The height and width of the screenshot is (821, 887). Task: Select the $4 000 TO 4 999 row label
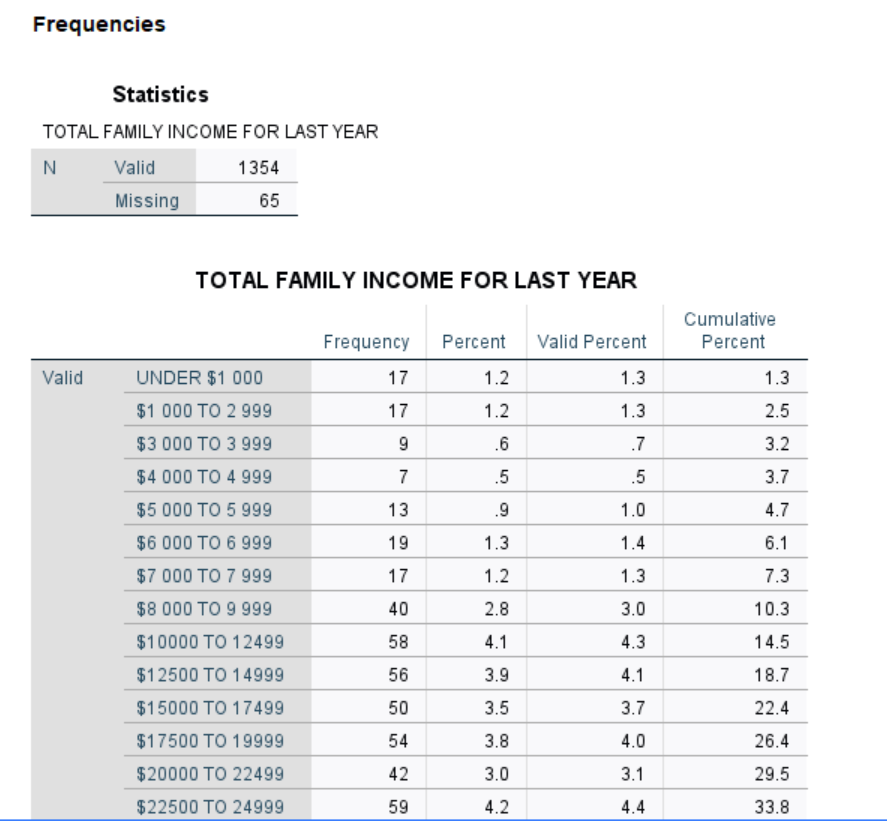click(x=204, y=477)
